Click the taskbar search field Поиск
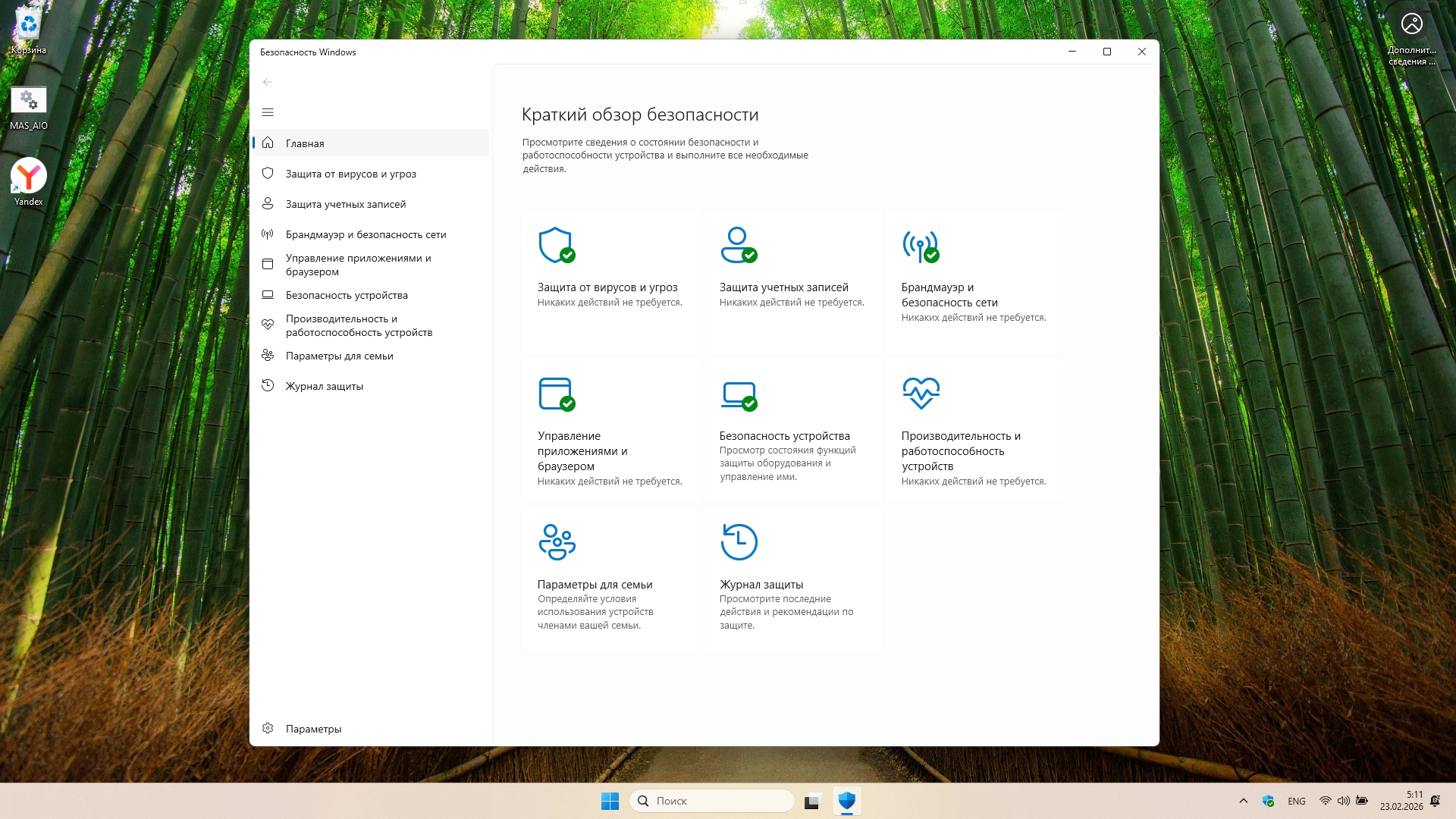Image resolution: width=1456 pixels, height=819 pixels. [713, 801]
